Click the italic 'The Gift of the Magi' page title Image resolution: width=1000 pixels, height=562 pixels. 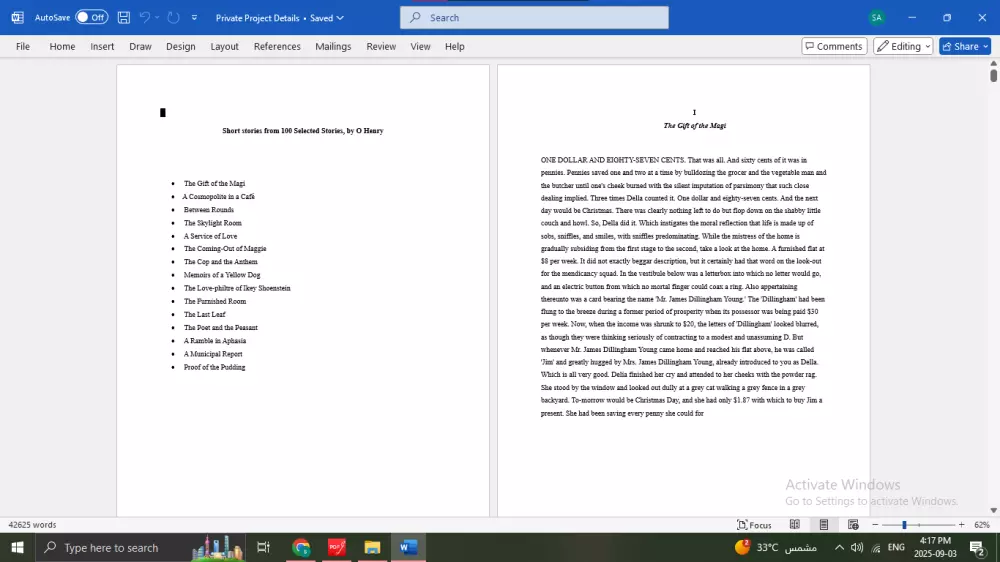(695, 125)
